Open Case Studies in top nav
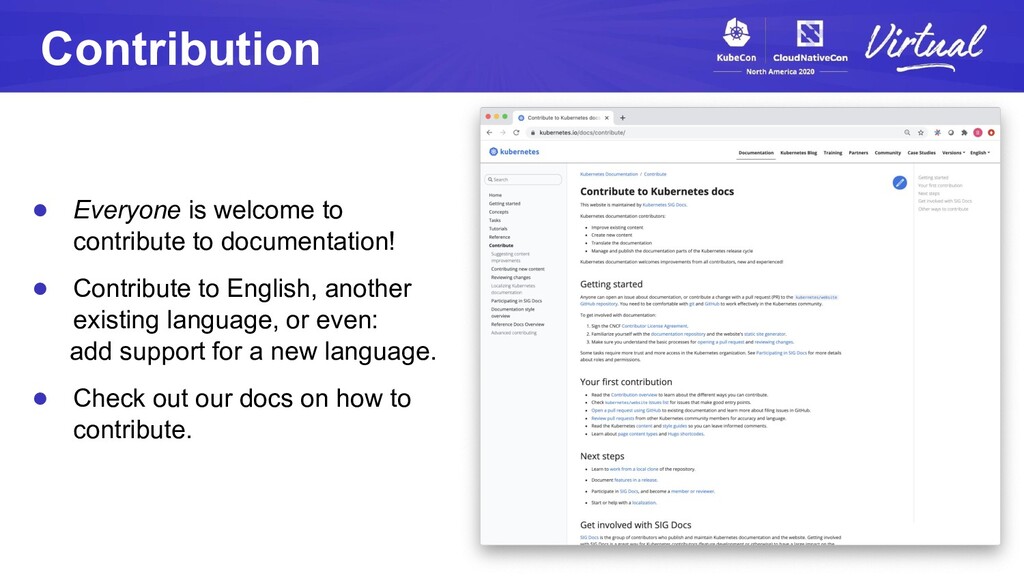The image size is (1024, 576). (921, 153)
